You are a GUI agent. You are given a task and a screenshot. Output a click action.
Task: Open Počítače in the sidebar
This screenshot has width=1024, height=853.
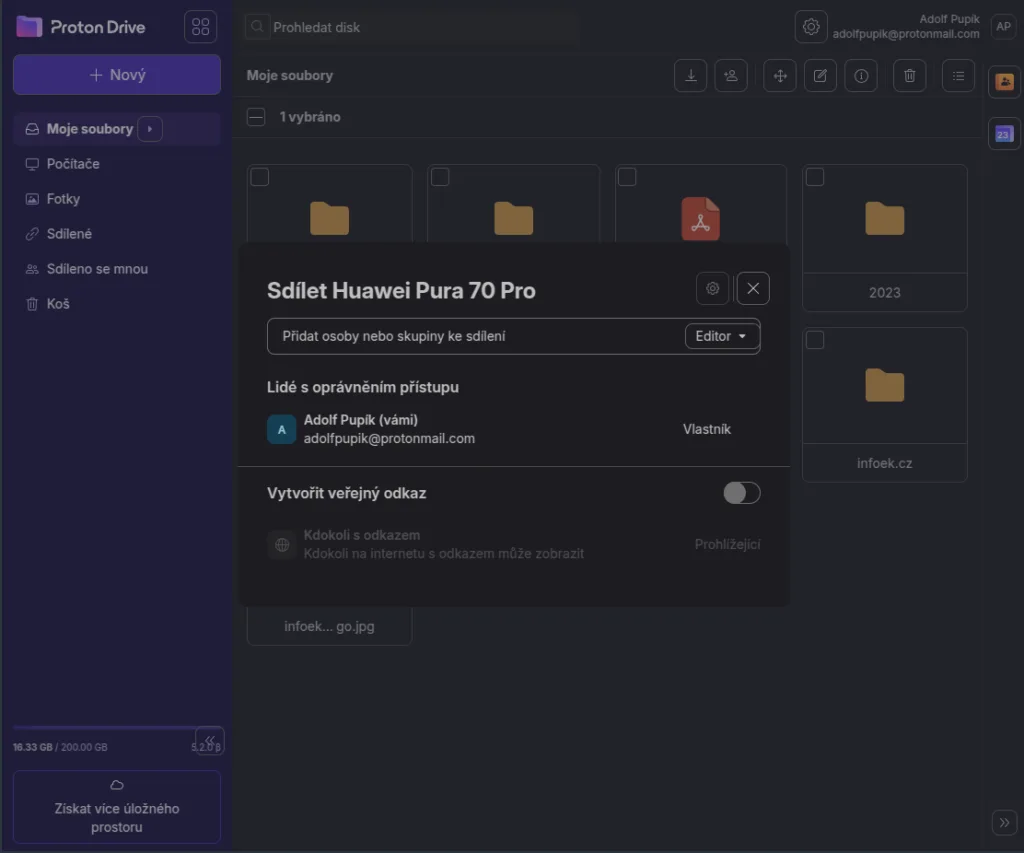[x=117, y=164]
